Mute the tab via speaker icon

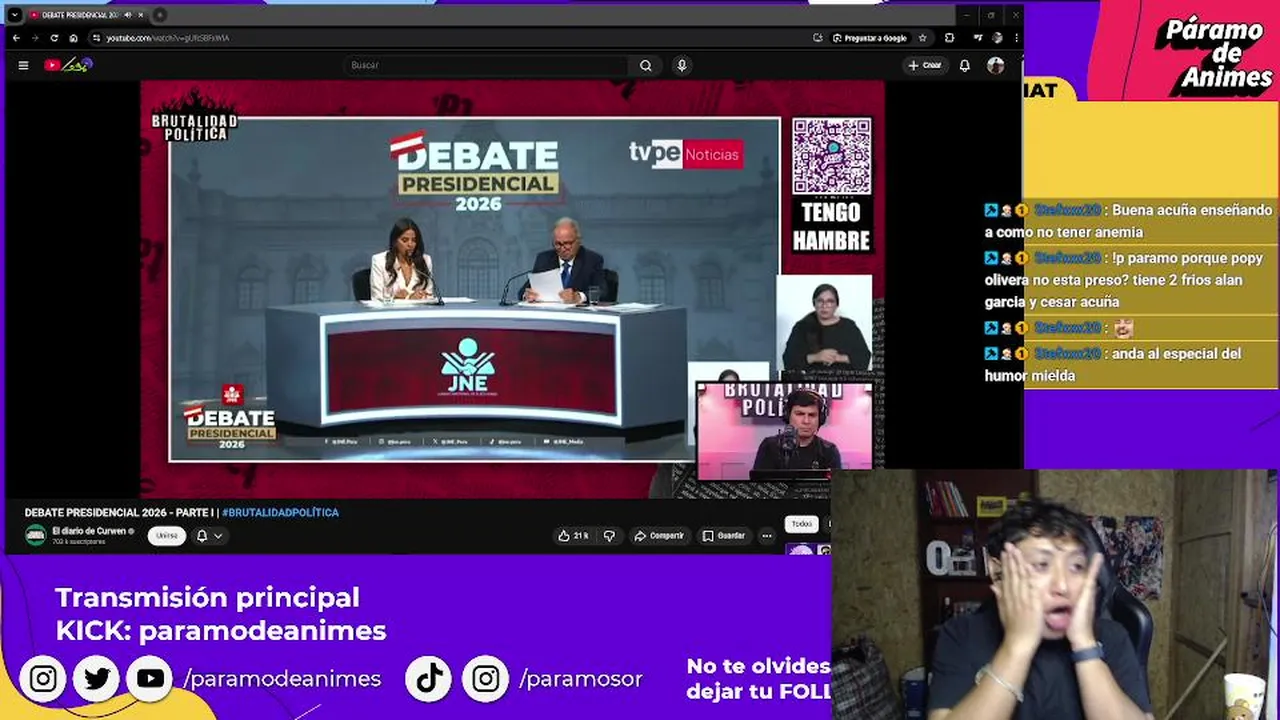coord(127,15)
